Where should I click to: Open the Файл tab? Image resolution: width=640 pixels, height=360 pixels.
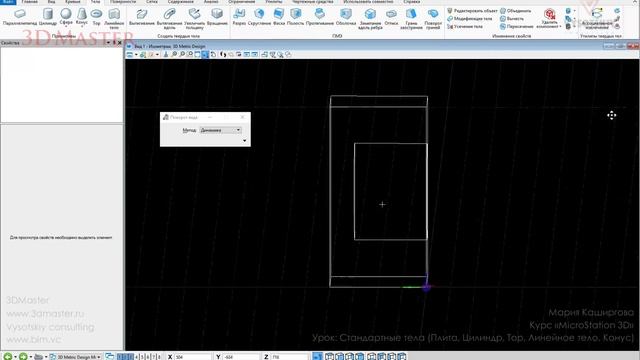pos(8,2)
